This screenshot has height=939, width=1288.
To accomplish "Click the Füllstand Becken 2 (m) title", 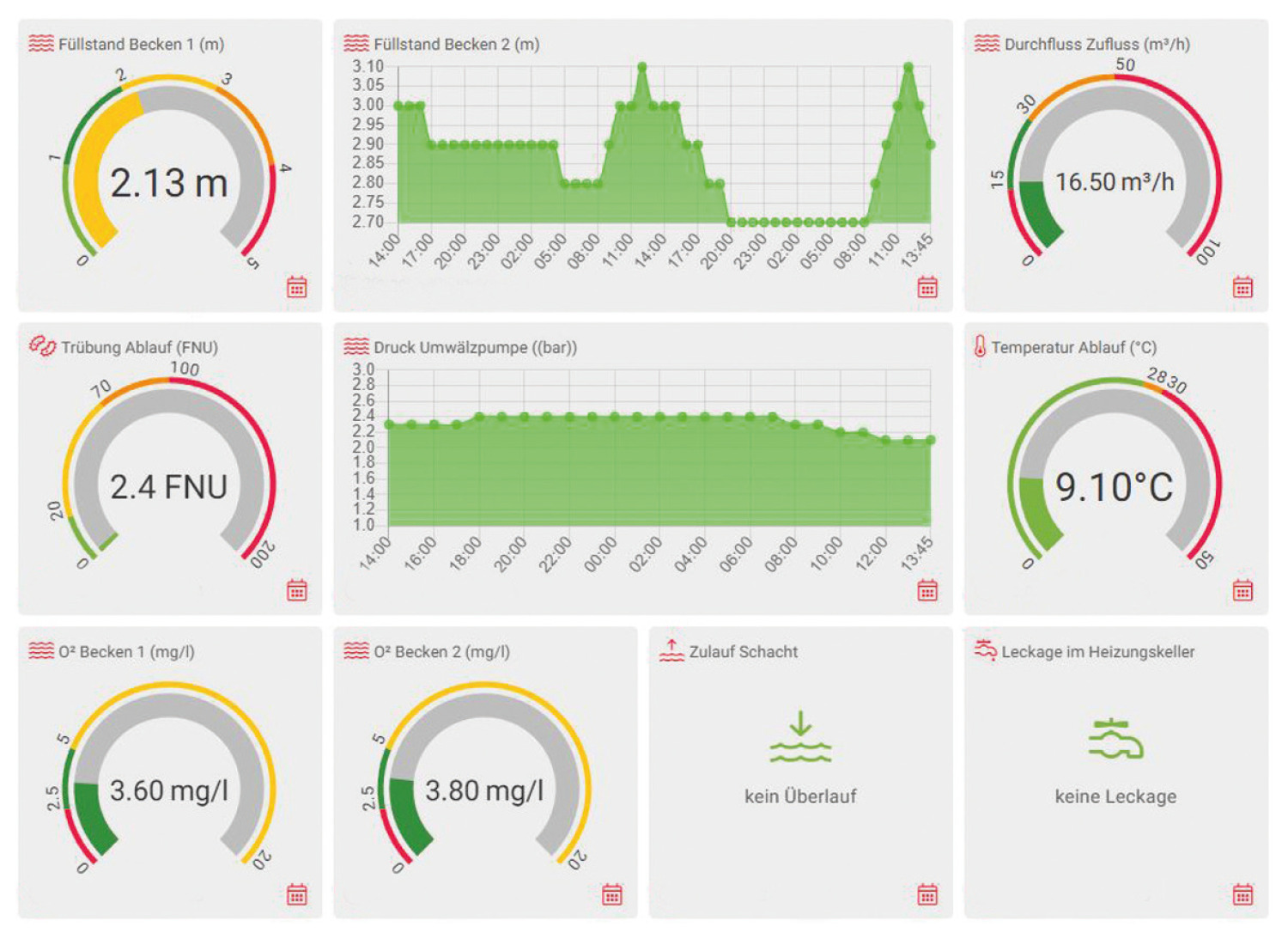I will pos(456,44).
